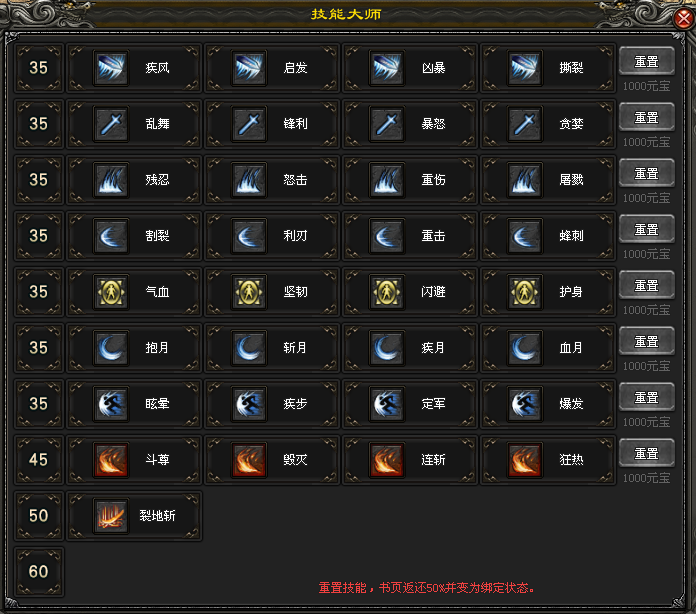696x614 pixels.
Task: Reset the 气血 skill row
Action: [647, 285]
